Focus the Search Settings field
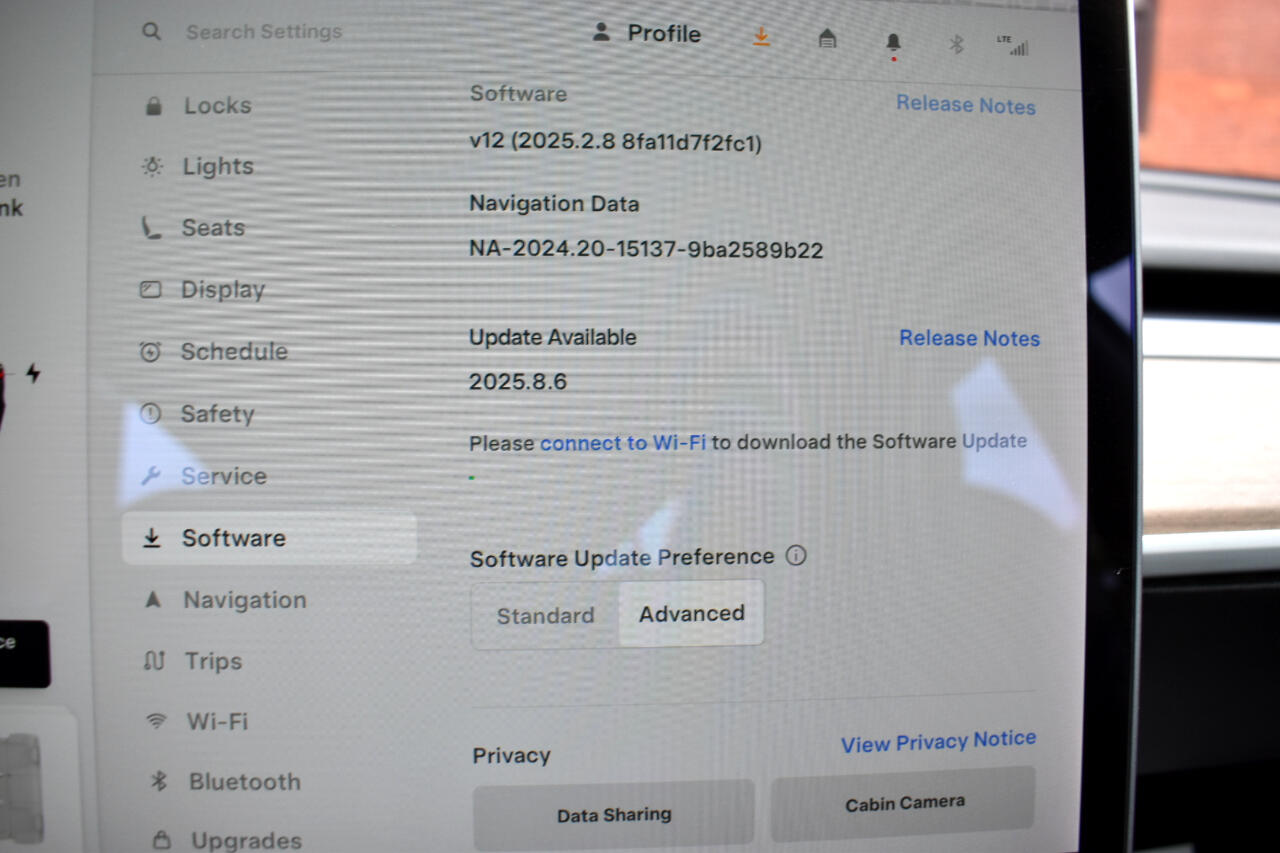Viewport: 1280px width, 853px height. click(x=264, y=32)
